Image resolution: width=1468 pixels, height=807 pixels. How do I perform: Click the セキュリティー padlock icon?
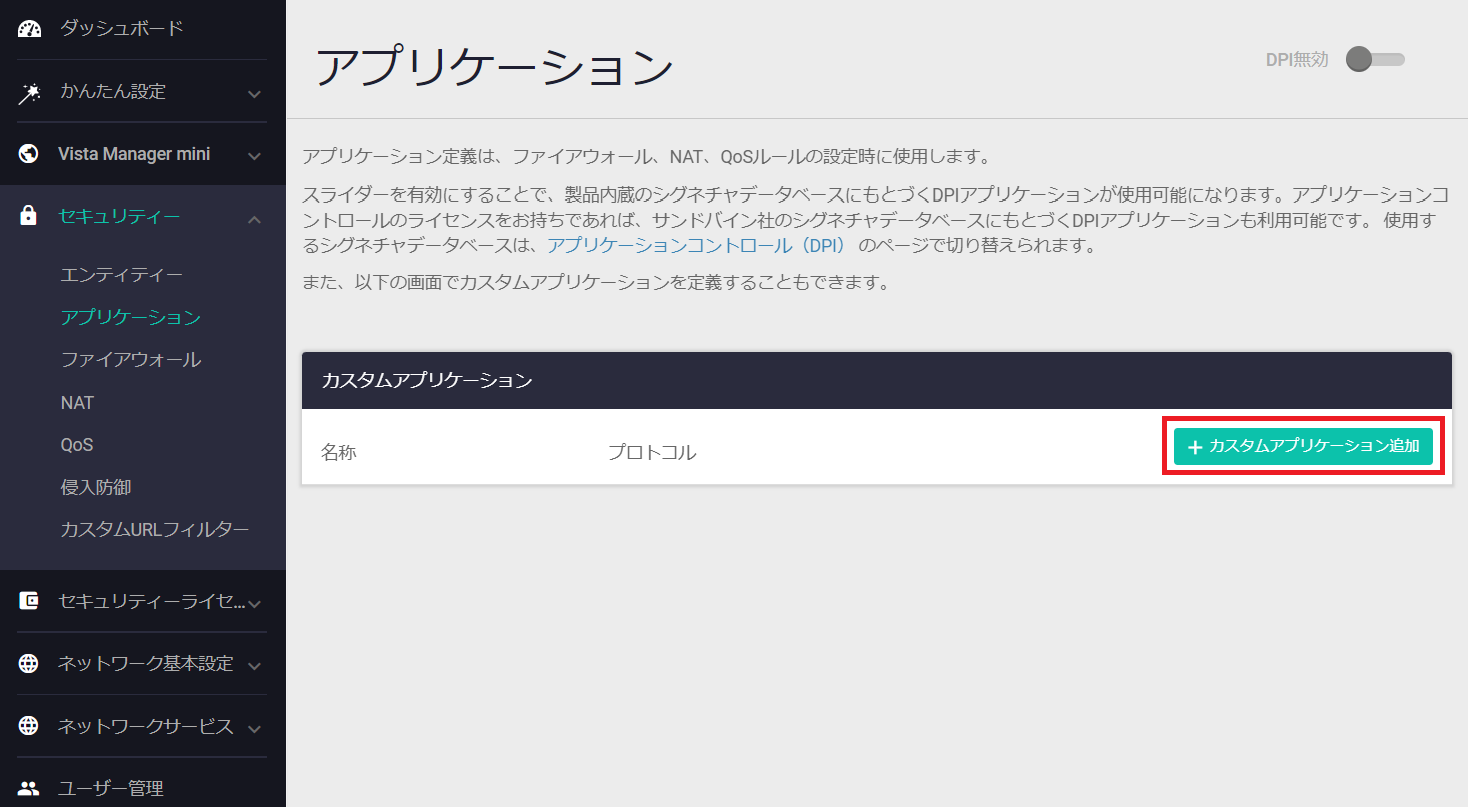coord(29,216)
